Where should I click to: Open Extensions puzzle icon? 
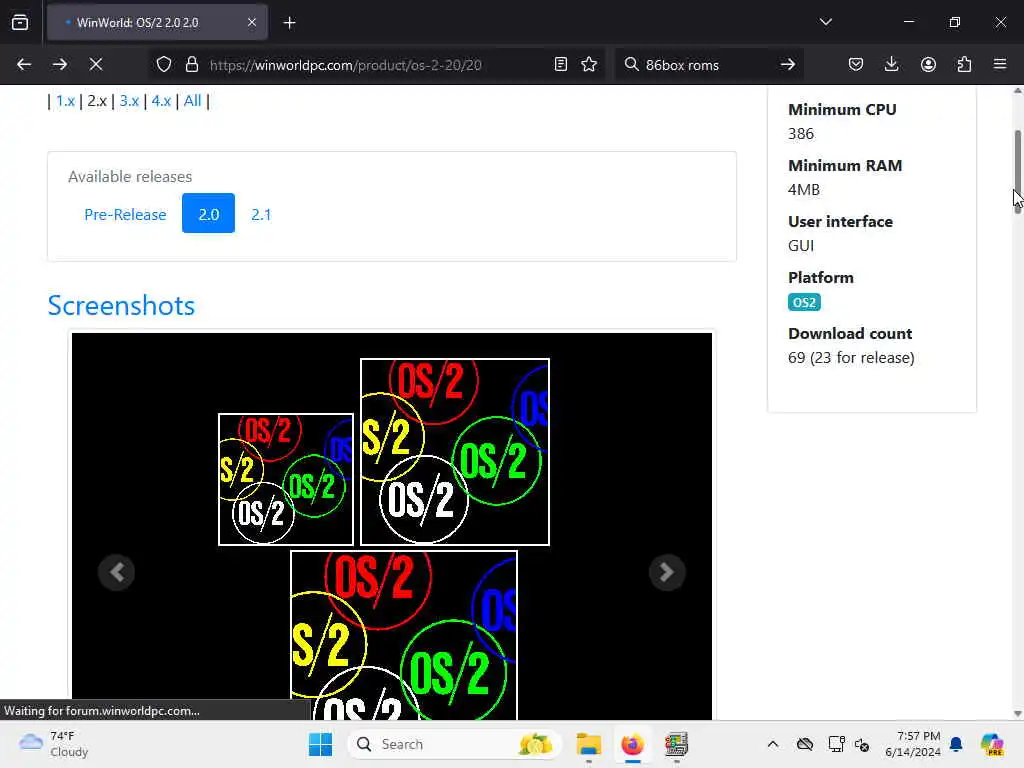coord(964,64)
